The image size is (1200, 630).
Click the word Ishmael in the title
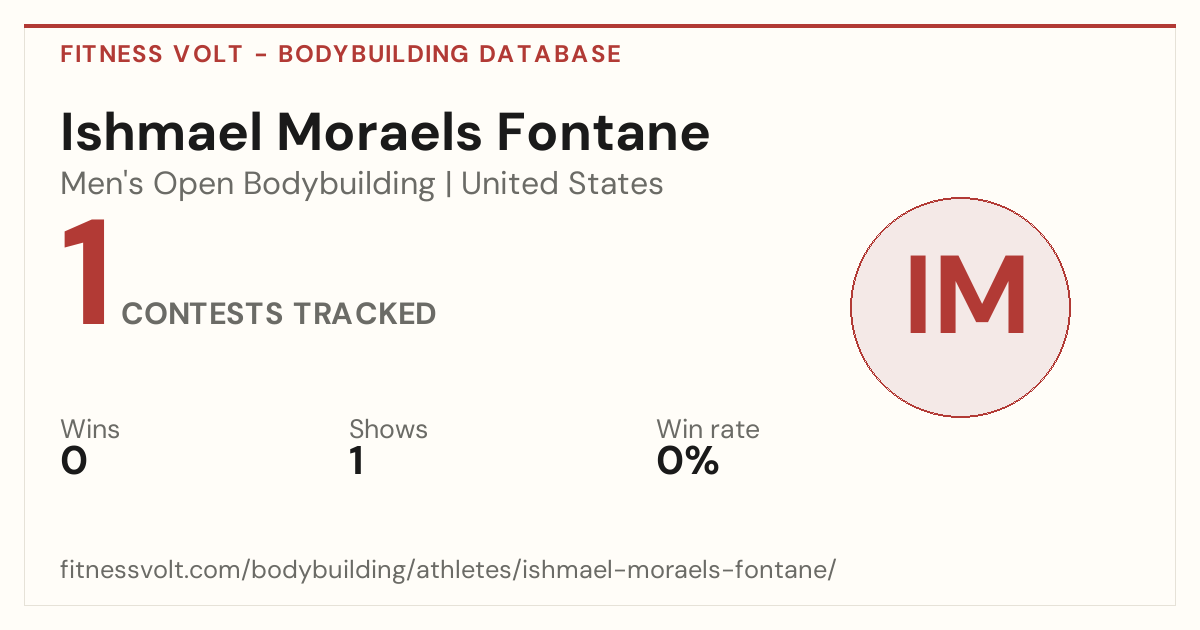pos(160,133)
